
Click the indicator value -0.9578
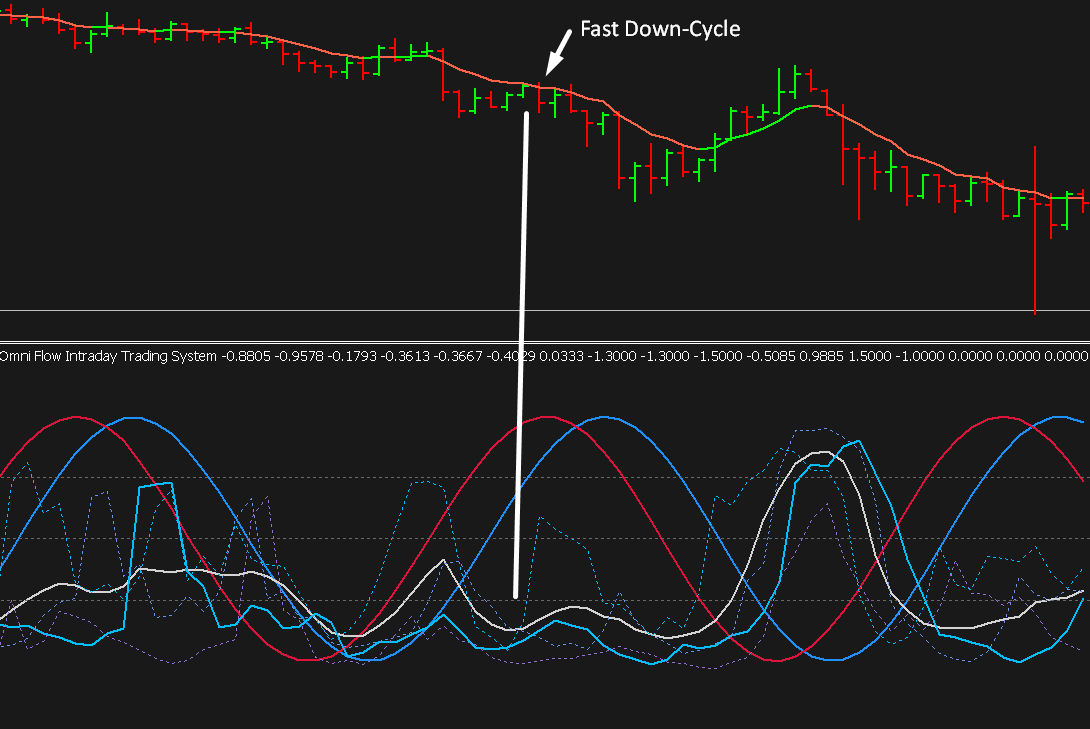tap(299, 357)
